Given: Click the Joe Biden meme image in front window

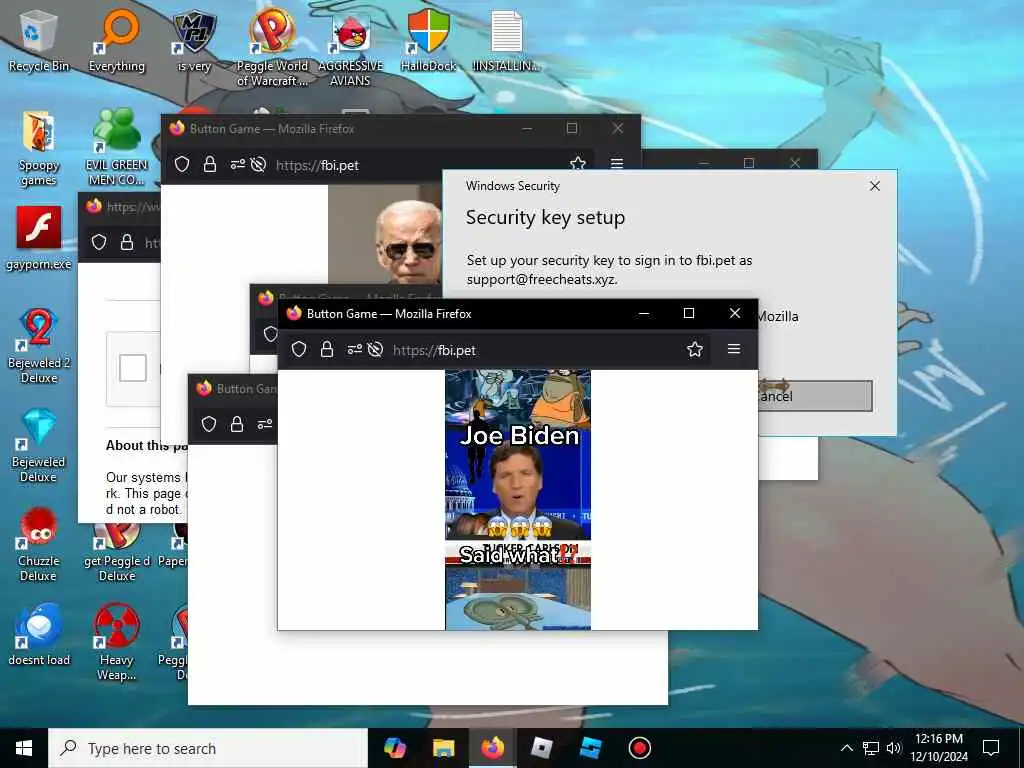Looking at the screenshot, I should 518,500.
